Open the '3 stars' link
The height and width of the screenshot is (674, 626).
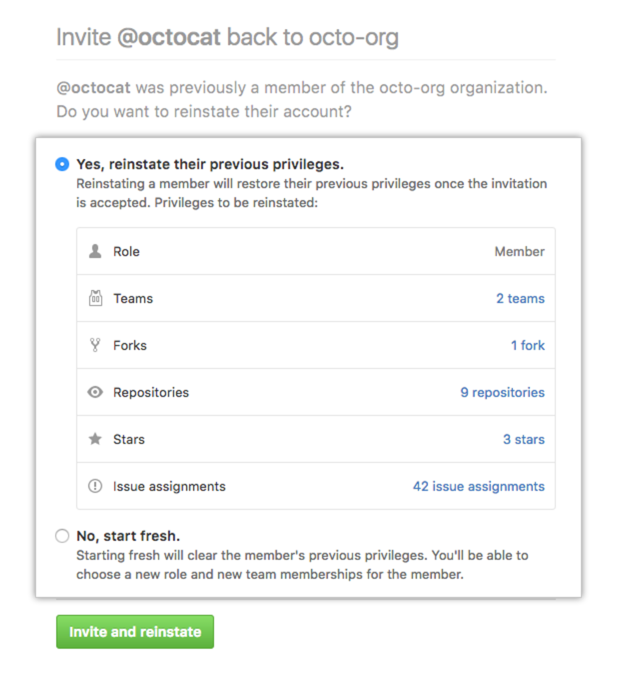[x=523, y=439]
